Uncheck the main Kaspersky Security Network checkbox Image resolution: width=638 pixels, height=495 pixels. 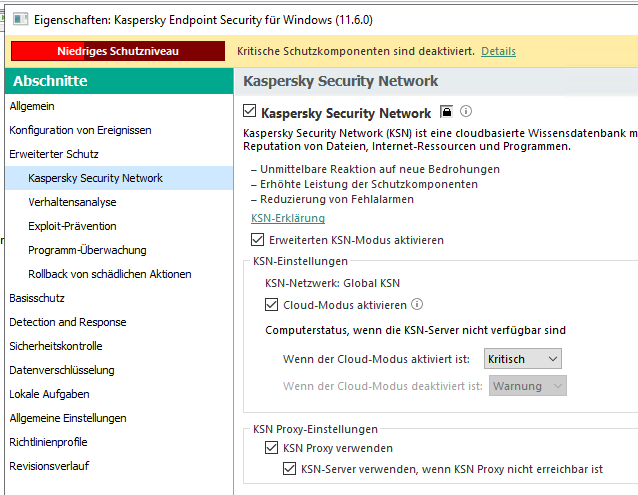pyautogui.click(x=250, y=113)
